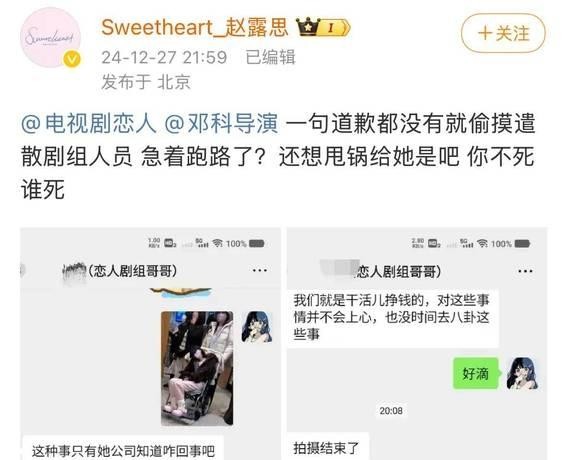566x460 pixels.
Task: Tap three-dot menu in the right chat
Action: click(525, 271)
